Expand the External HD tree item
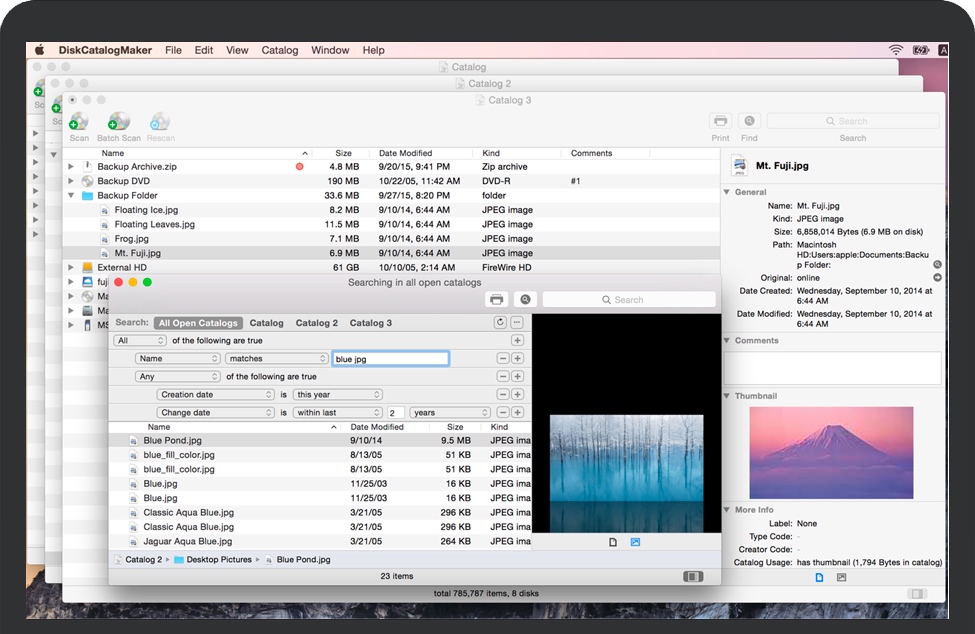The width and height of the screenshot is (975, 634). pos(71,268)
